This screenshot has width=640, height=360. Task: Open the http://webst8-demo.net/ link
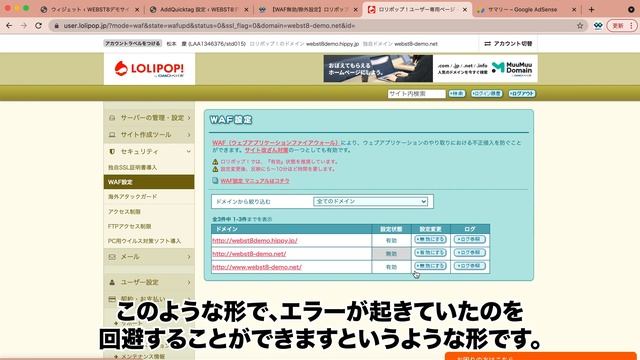[249, 254]
